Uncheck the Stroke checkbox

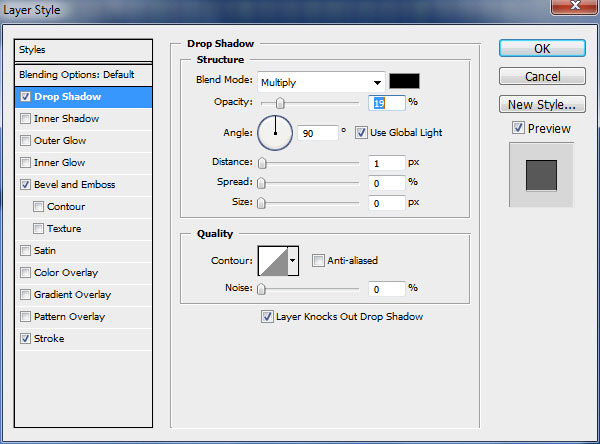tap(25, 339)
